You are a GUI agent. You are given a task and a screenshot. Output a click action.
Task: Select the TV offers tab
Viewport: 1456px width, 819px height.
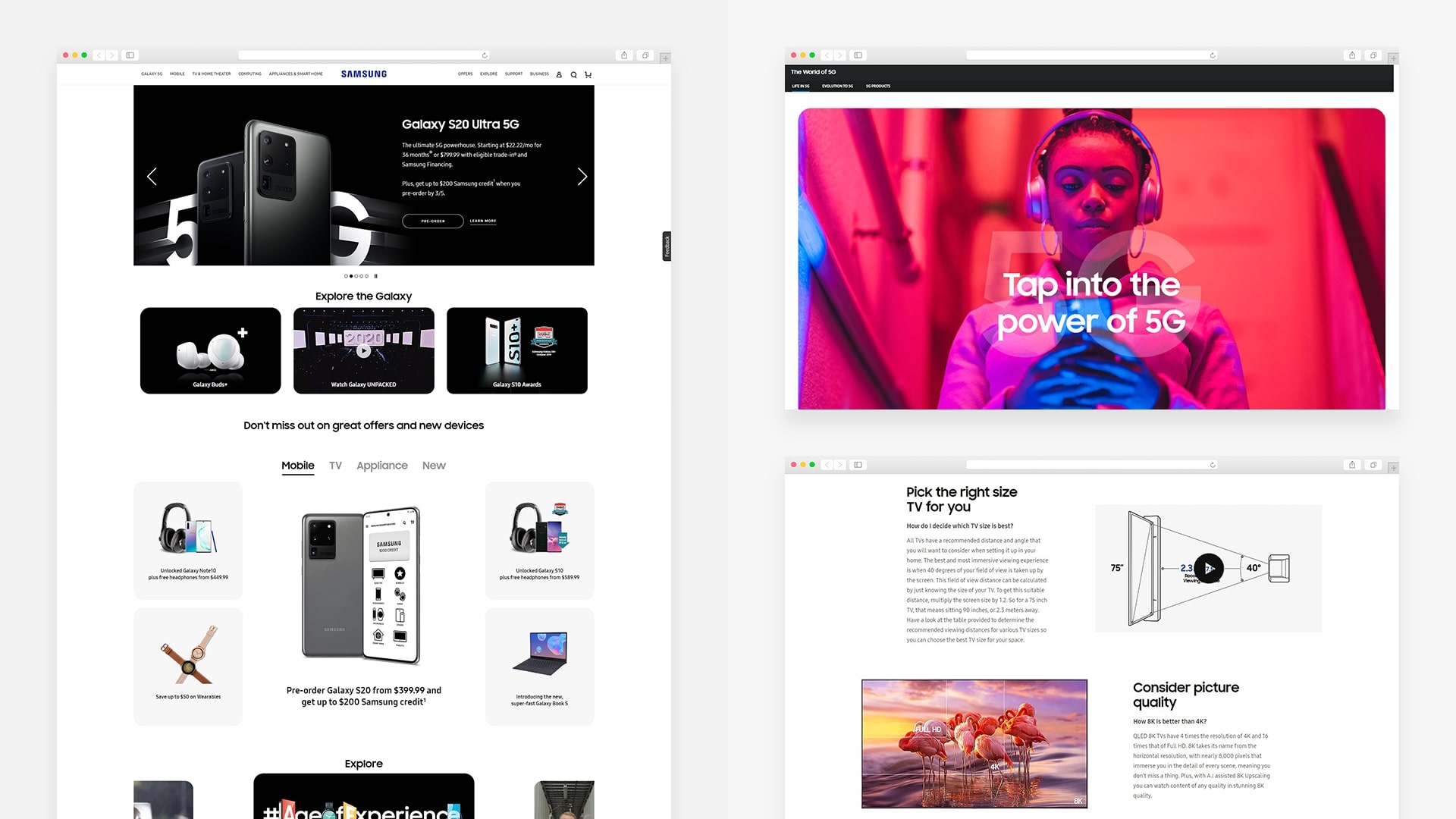coord(335,466)
